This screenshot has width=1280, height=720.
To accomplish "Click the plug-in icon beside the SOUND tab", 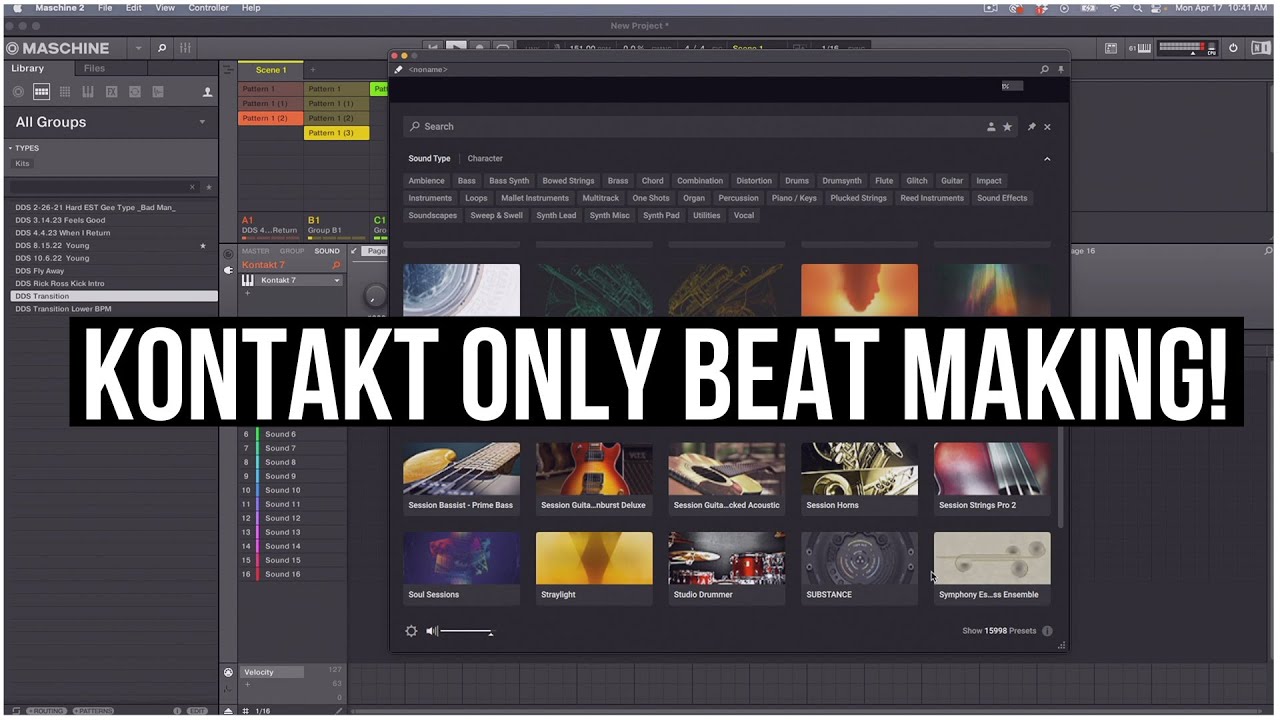I will click(x=228, y=270).
